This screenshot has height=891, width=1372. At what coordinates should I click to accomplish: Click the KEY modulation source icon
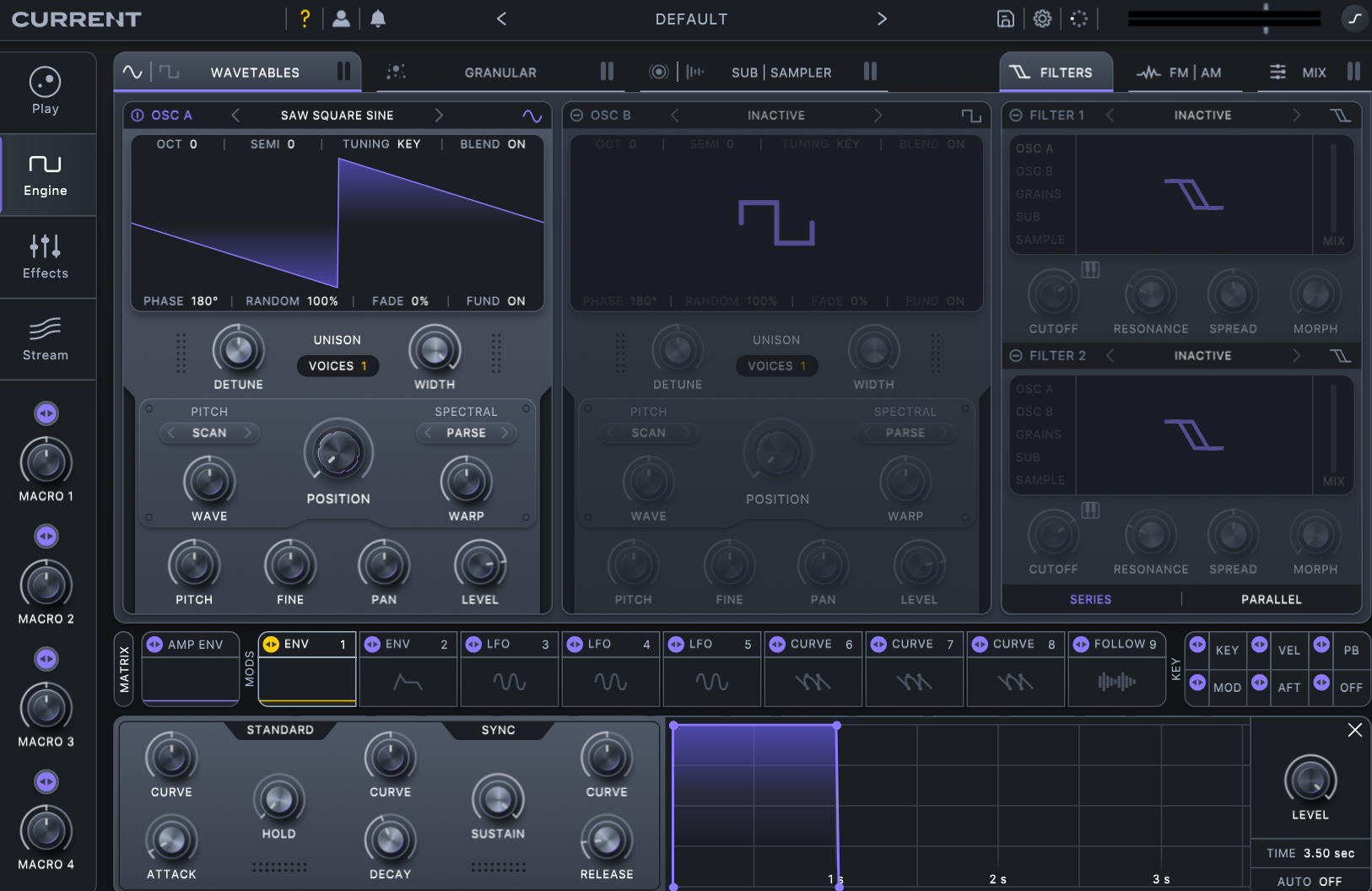click(x=1197, y=645)
